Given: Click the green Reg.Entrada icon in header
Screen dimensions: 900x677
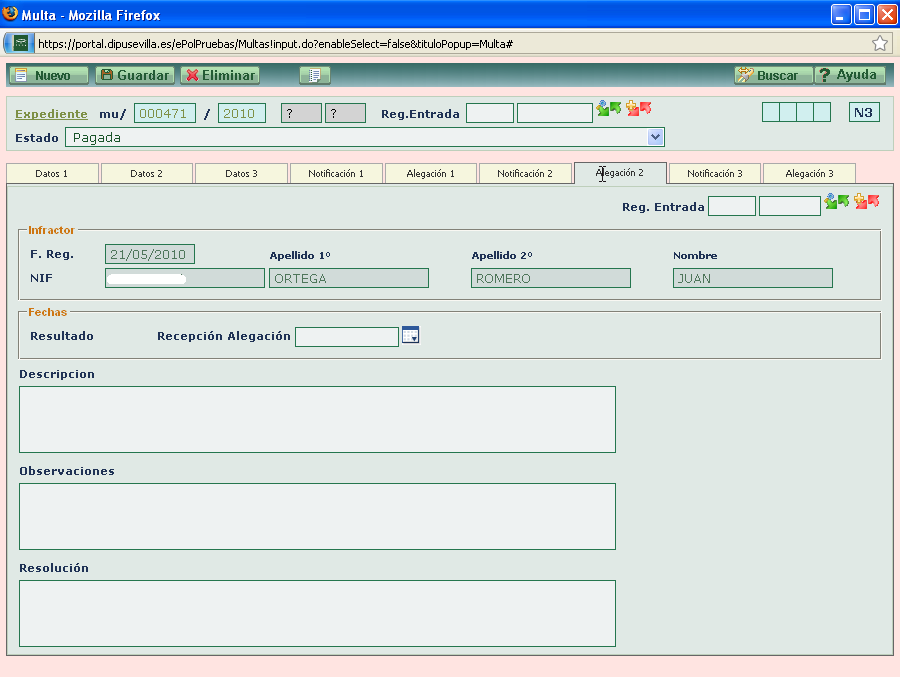Looking at the screenshot, I should pos(609,109).
